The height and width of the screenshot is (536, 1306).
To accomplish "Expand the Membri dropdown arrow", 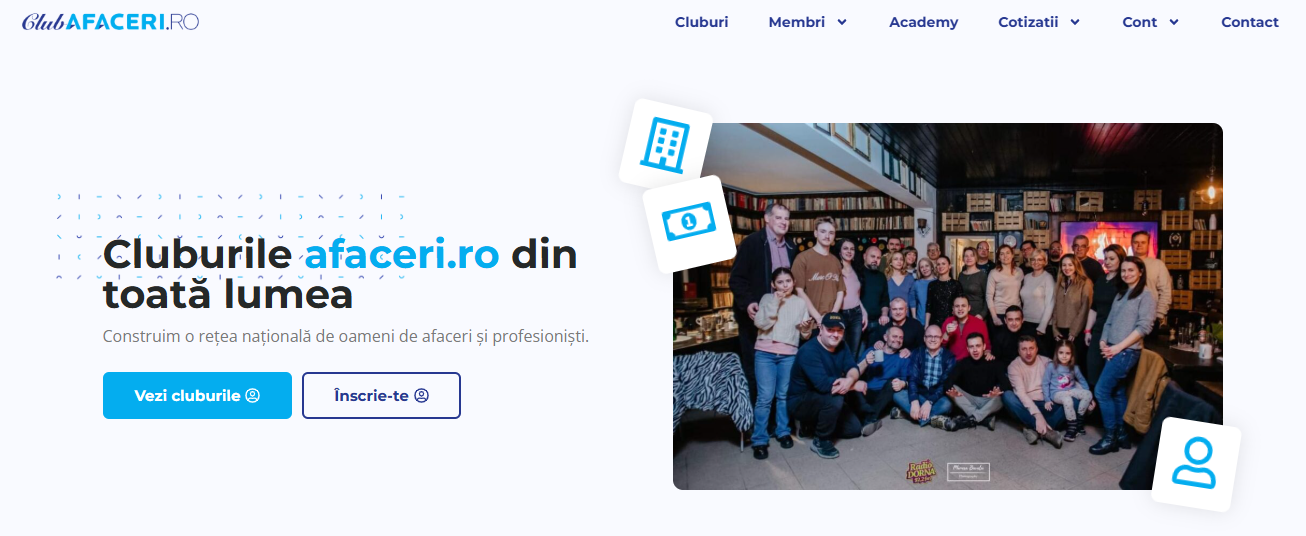I will [842, 22].
